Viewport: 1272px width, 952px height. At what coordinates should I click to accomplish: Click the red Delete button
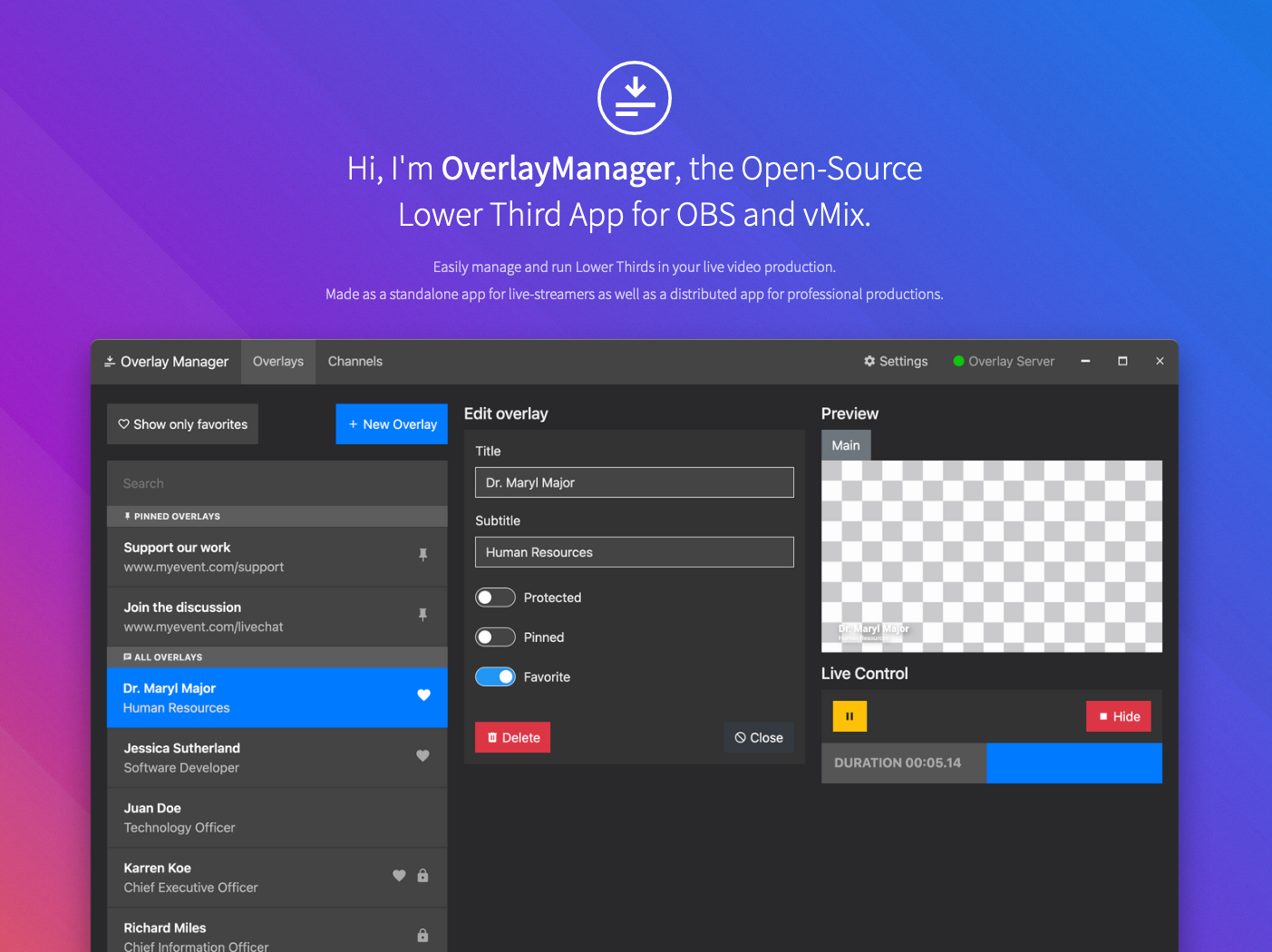[513, 738]
